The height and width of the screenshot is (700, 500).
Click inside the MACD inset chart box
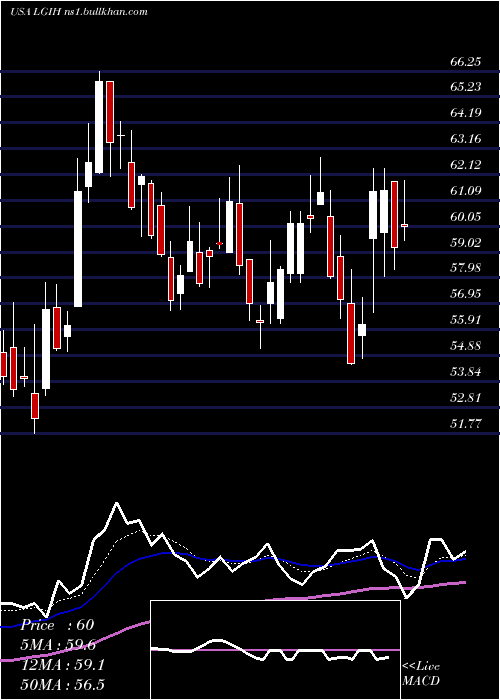(275, 650)
